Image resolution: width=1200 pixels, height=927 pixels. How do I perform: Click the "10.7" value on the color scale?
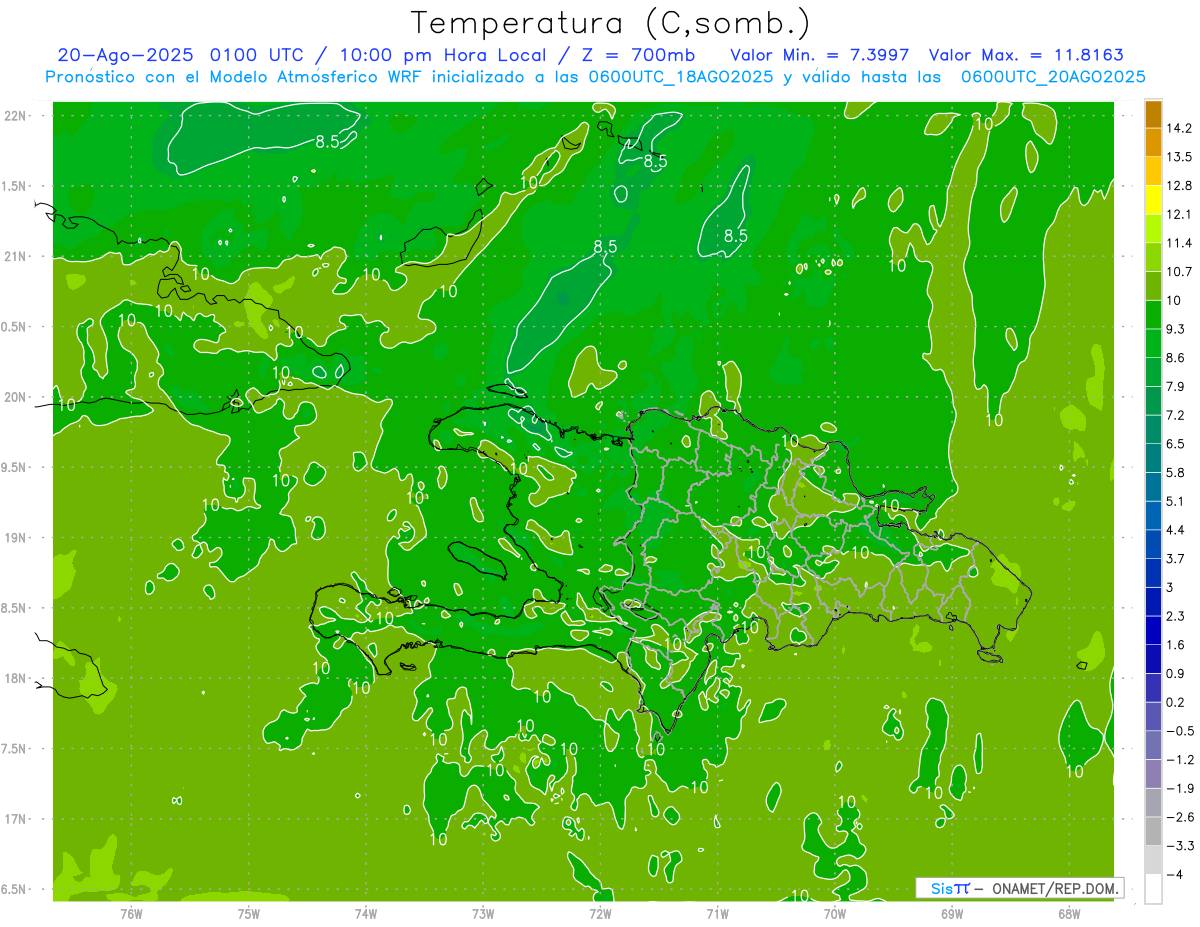[1180, 272]
